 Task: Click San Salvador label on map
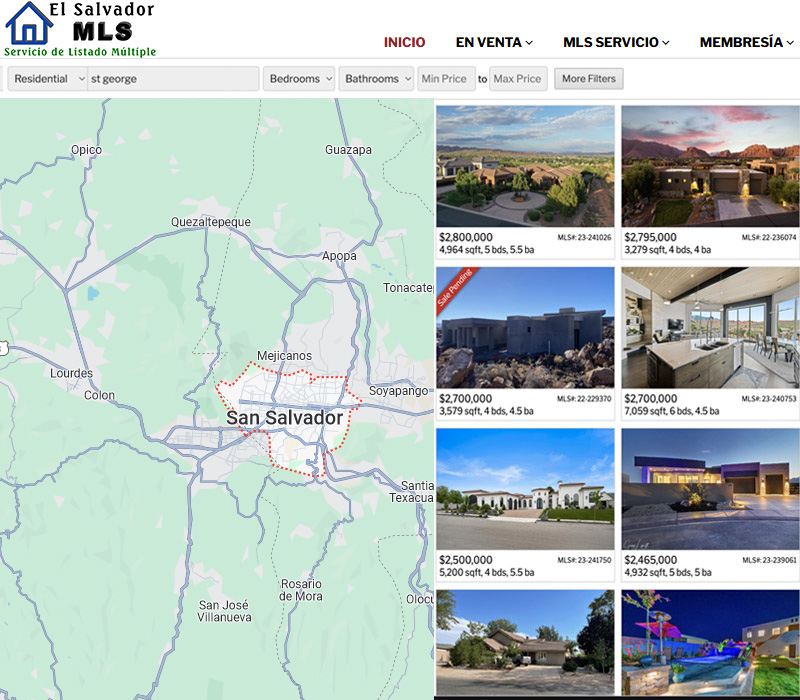(x=284, y=418)
